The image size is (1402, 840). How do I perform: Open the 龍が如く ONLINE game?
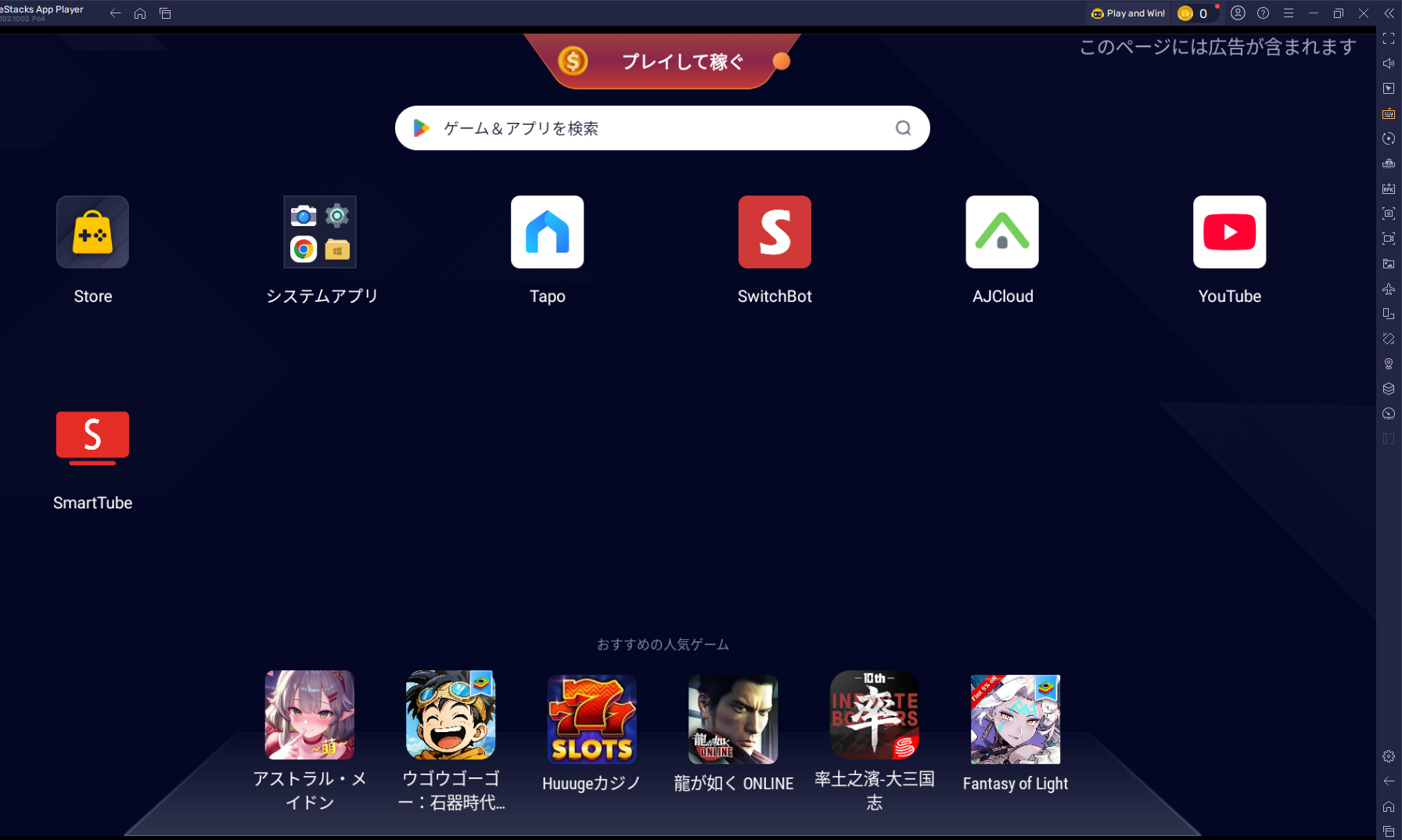click(x=733, y=720)
